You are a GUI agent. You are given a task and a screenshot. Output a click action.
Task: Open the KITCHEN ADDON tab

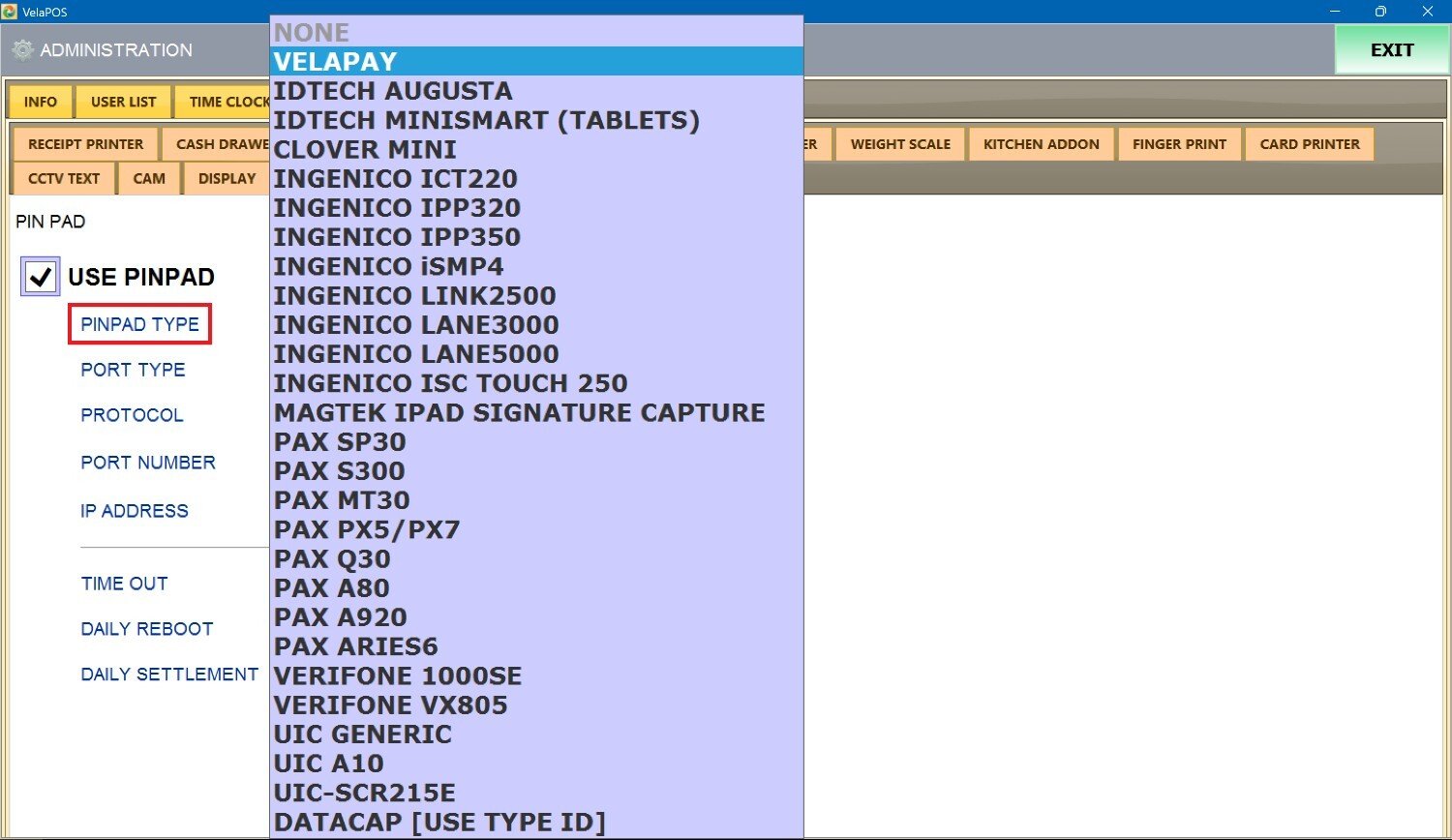click(1041, 144)
